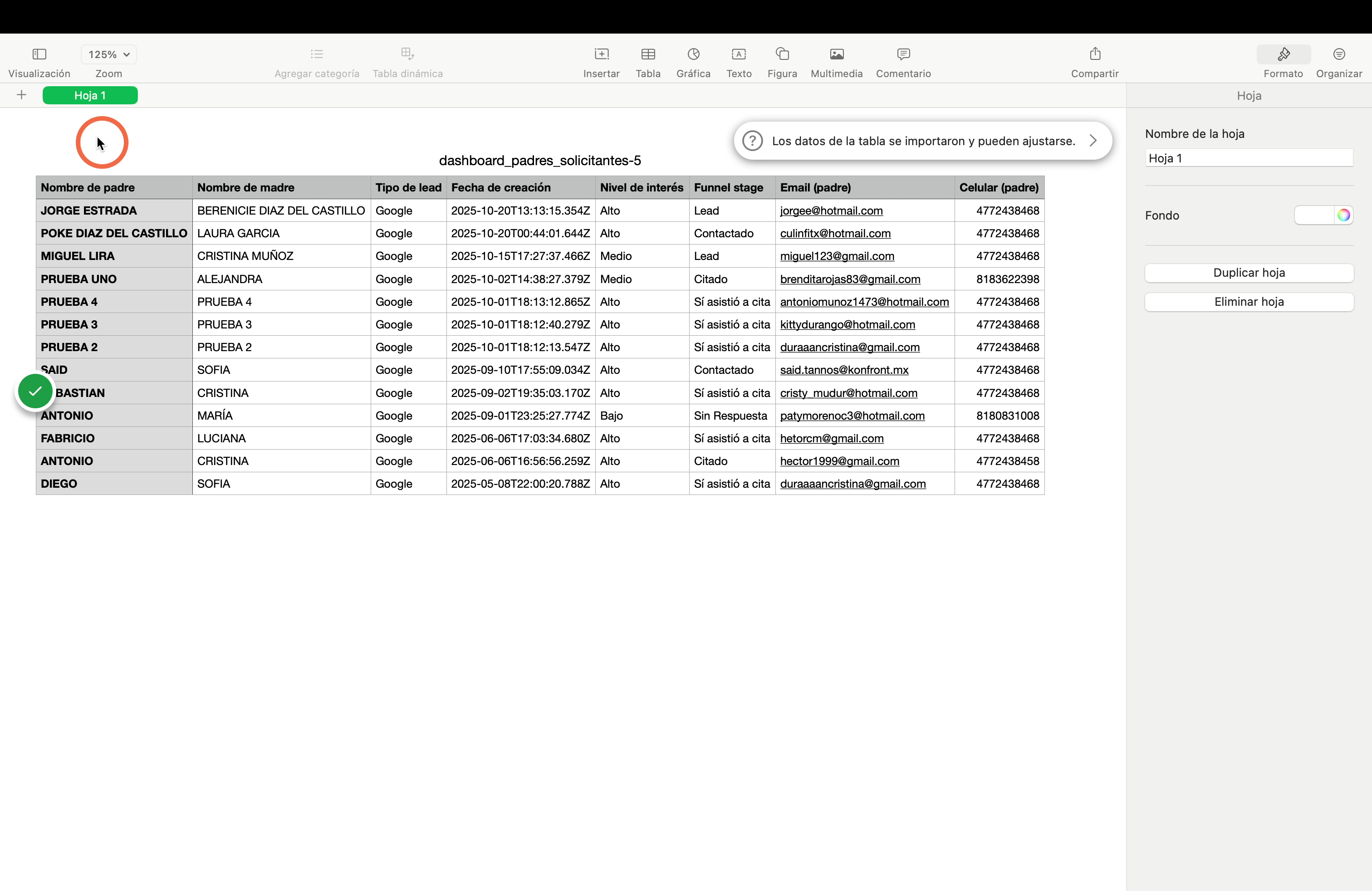The image size is (1372, 891).
Task: Click Duplicar hoja button
Action: (1249, 273)
